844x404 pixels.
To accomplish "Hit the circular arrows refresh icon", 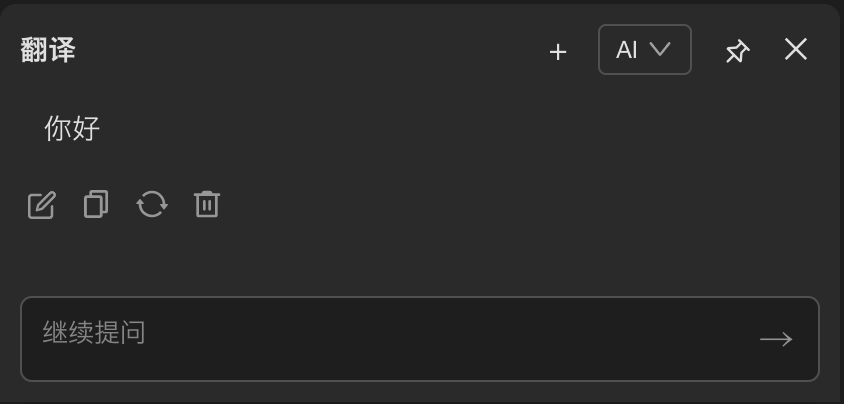I will 152,204.
